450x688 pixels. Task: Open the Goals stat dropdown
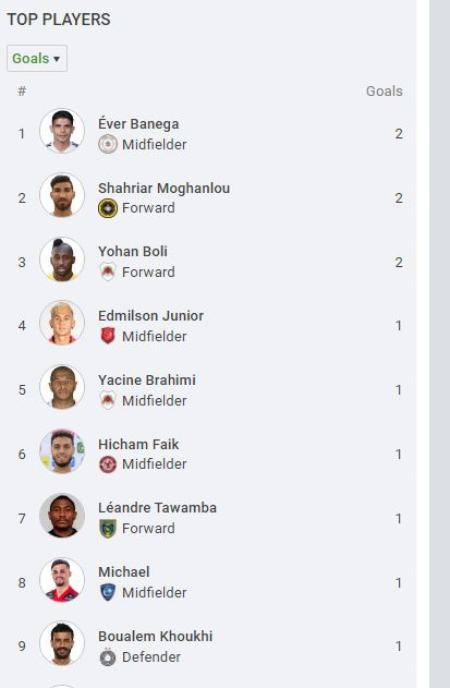pos(37,58)
